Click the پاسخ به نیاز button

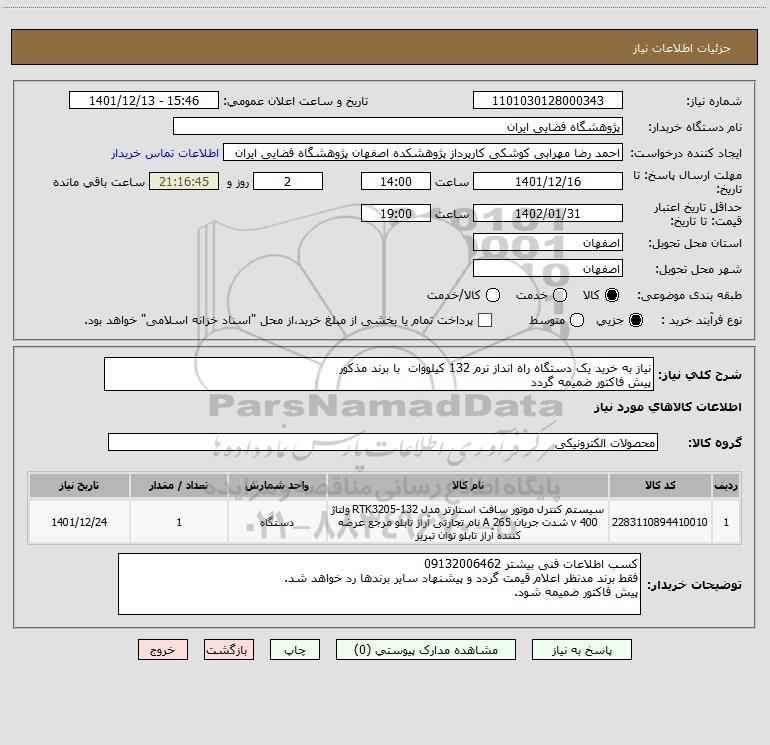[x=581, y=650]
